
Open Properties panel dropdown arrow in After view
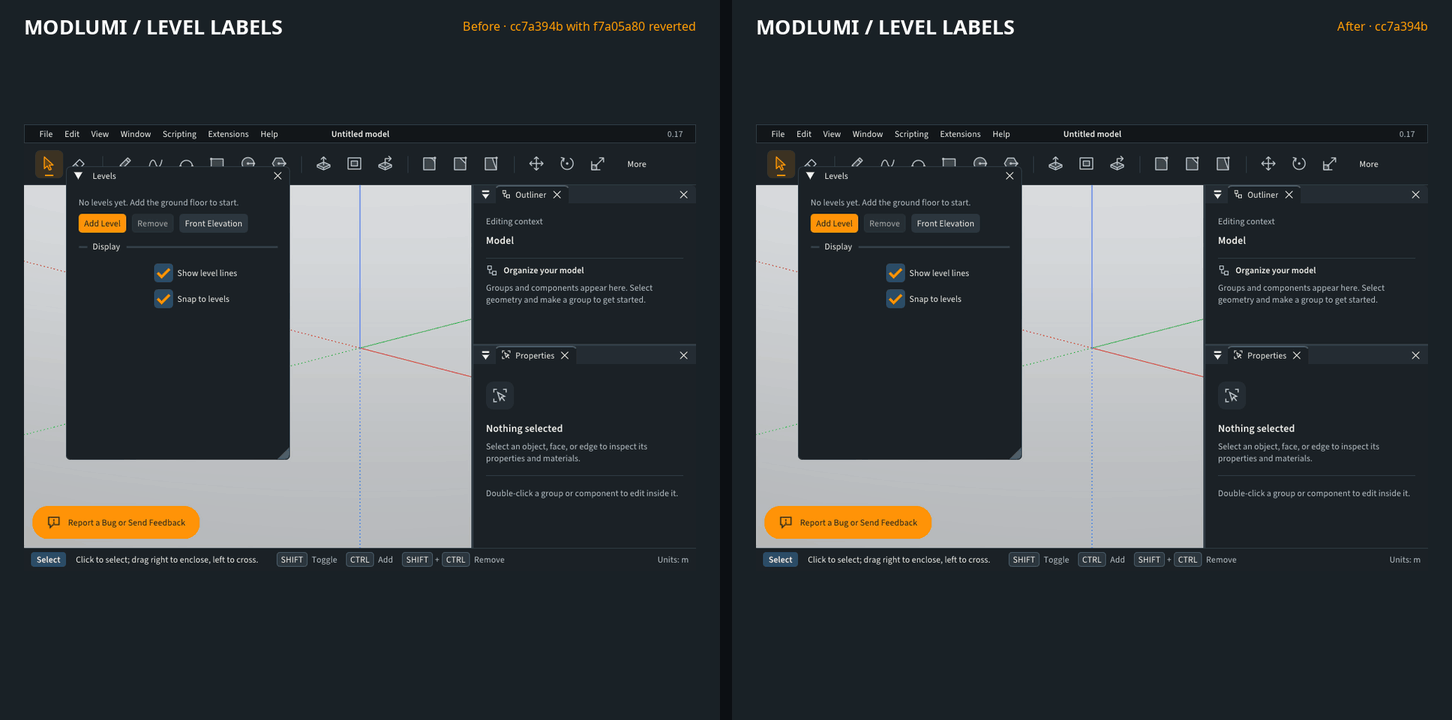click(x=1218, y=356)
